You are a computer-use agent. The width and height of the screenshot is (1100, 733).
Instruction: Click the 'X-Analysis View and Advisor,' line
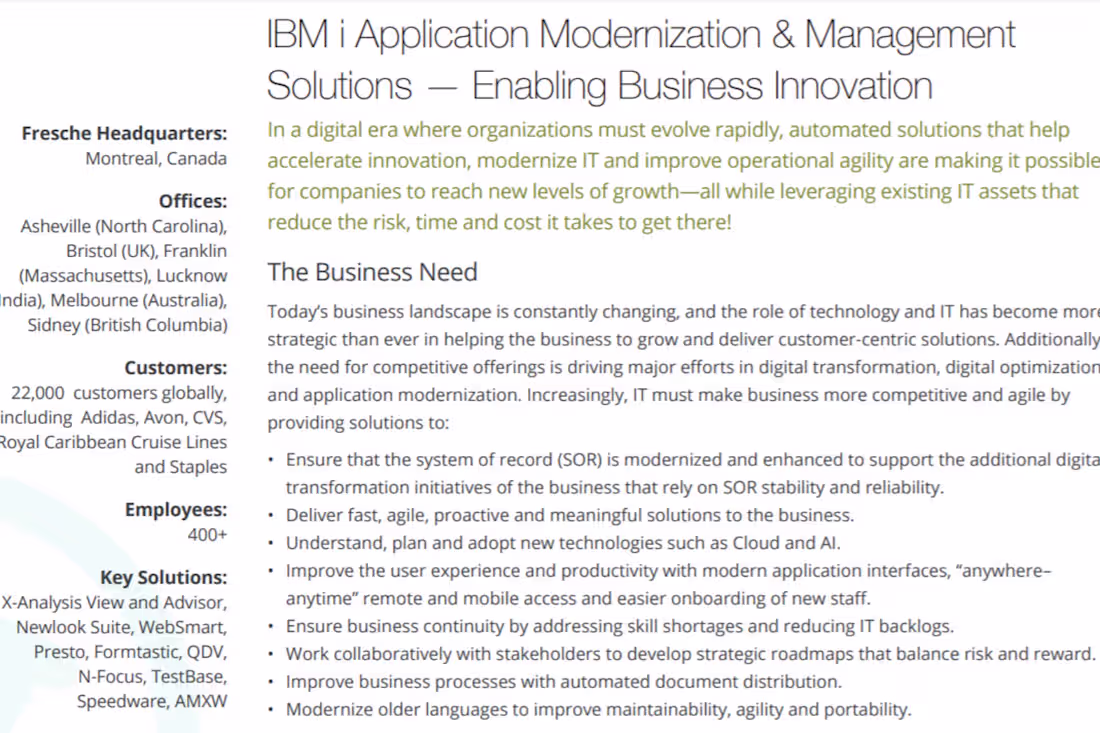point(114,603)
